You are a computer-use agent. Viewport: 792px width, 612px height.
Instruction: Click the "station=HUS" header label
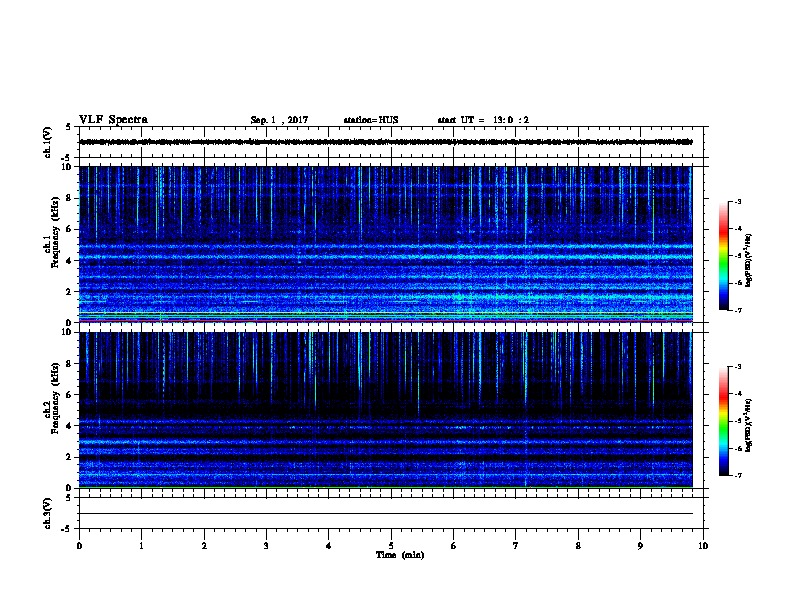point(371,120)
